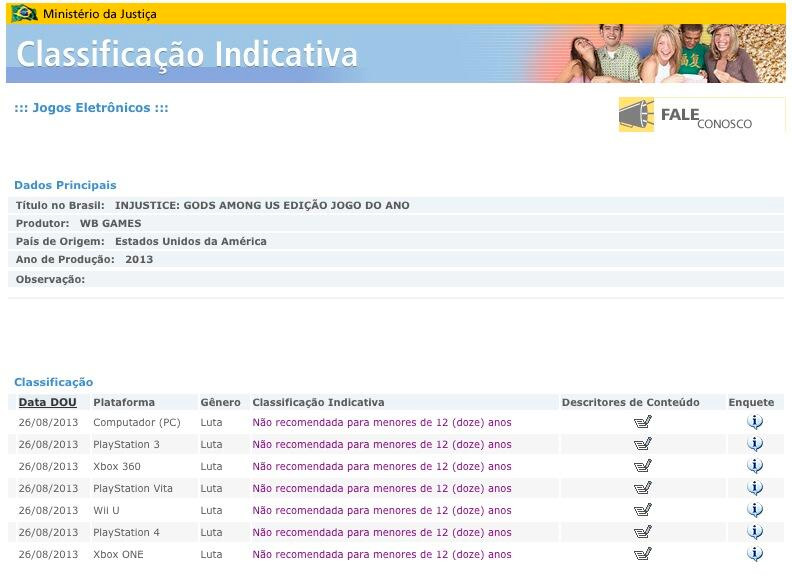
Task: Click the Enquete info icon for PlayStation 4
Action: pyautogui.click(x=755, y=532)
